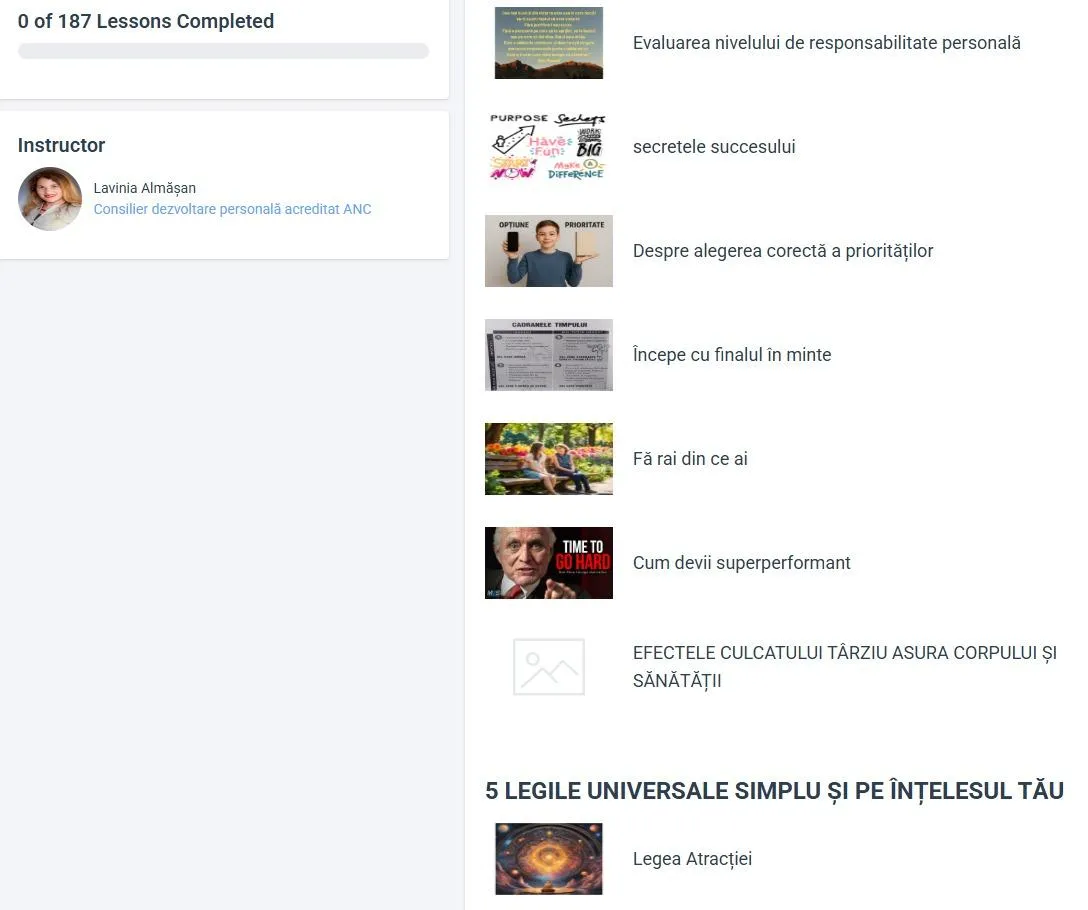
Task: Open the secretele succesului lesson thumbnail
Action: click(x=548, y=146)
